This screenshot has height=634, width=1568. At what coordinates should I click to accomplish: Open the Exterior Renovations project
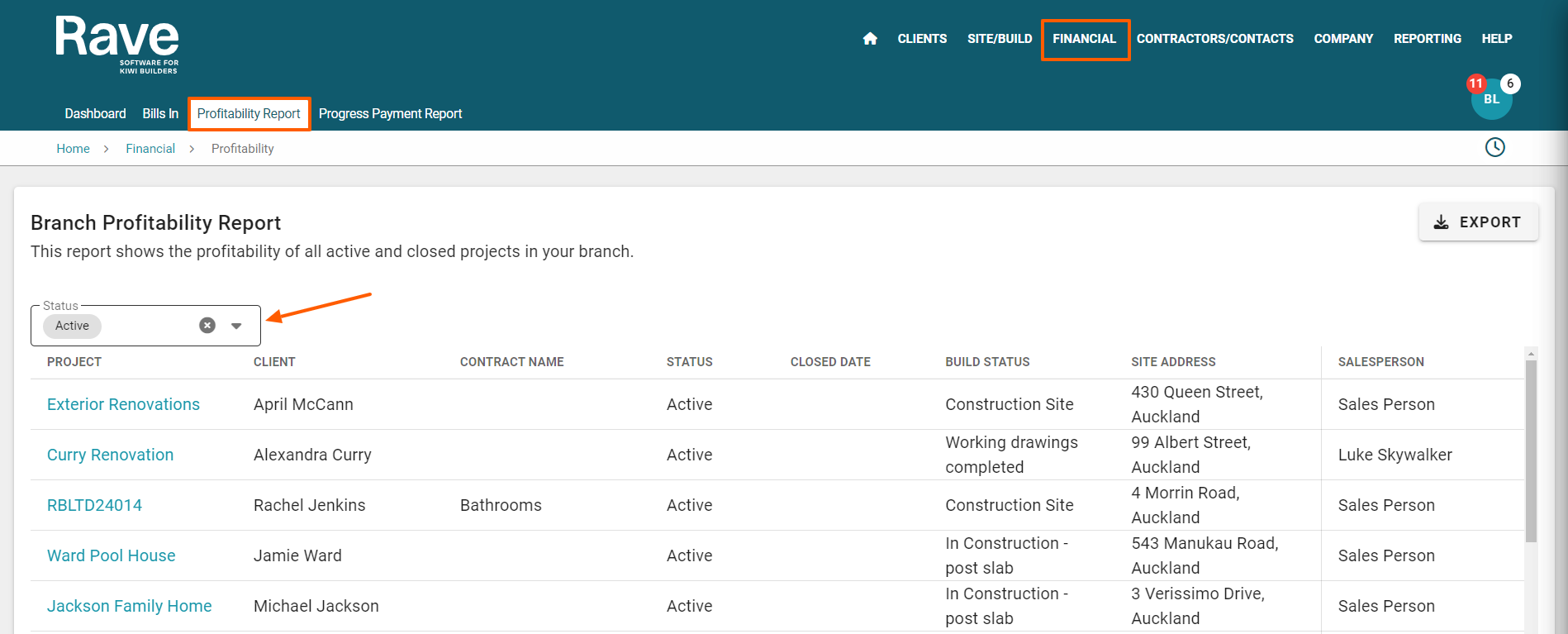click(123, 404)
